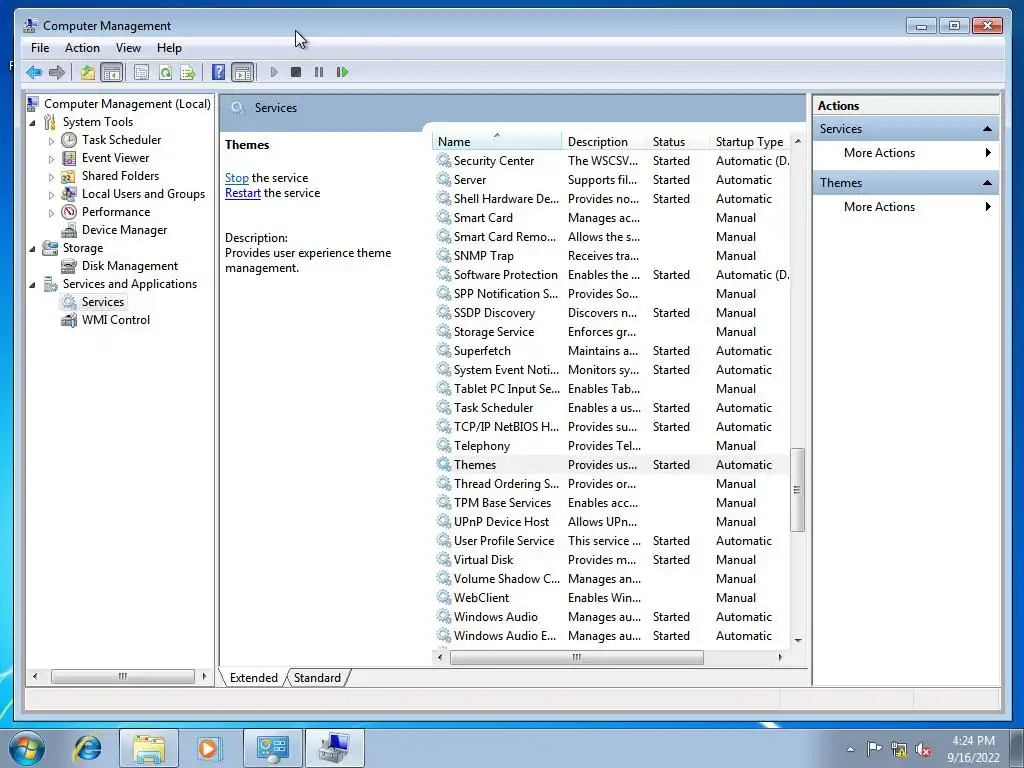Click the muted volume tray icon
The width and height of the screenshot is (1024, 768).
[923, 749]
